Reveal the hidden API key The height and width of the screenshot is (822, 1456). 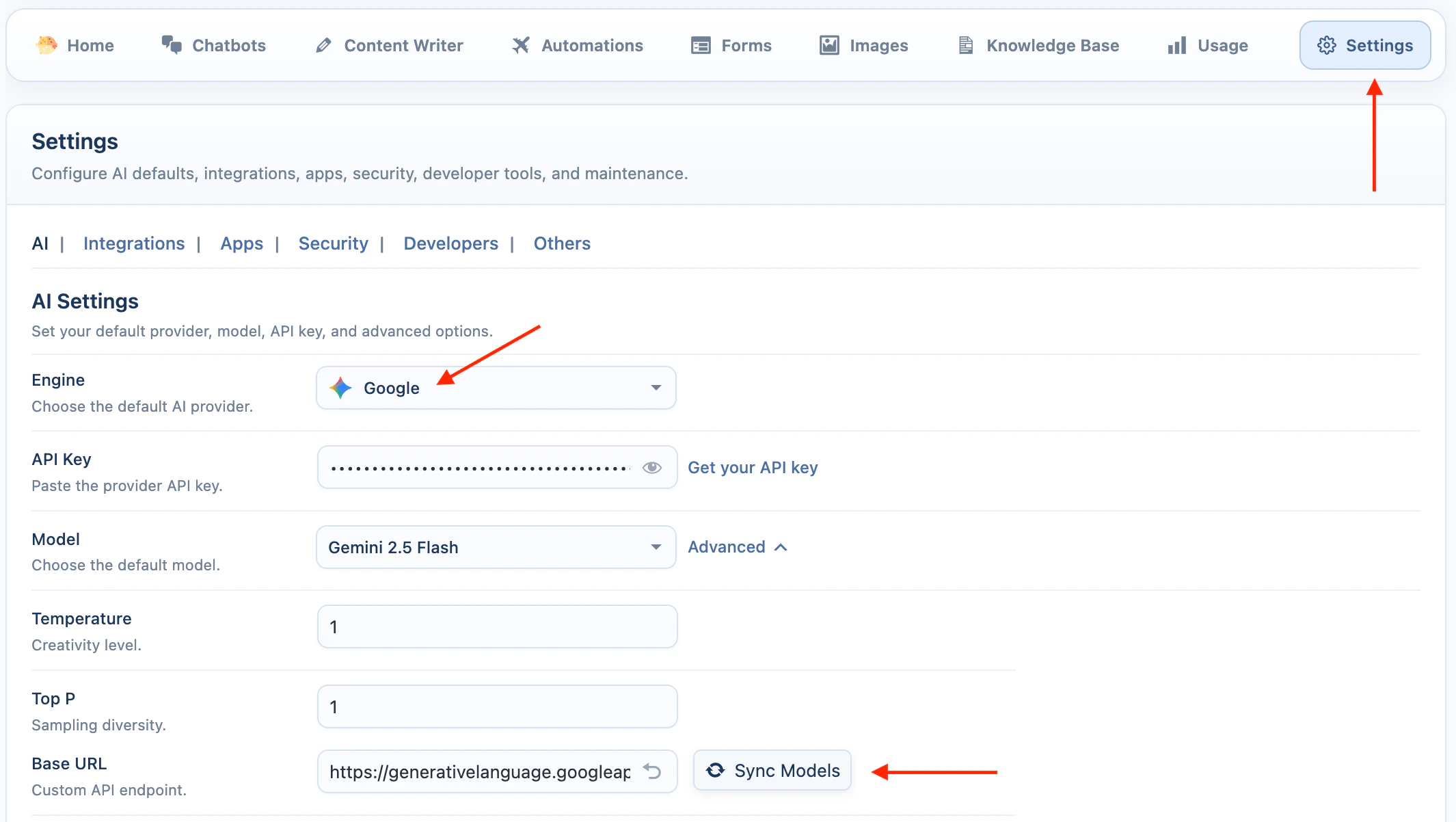point(651,467)
